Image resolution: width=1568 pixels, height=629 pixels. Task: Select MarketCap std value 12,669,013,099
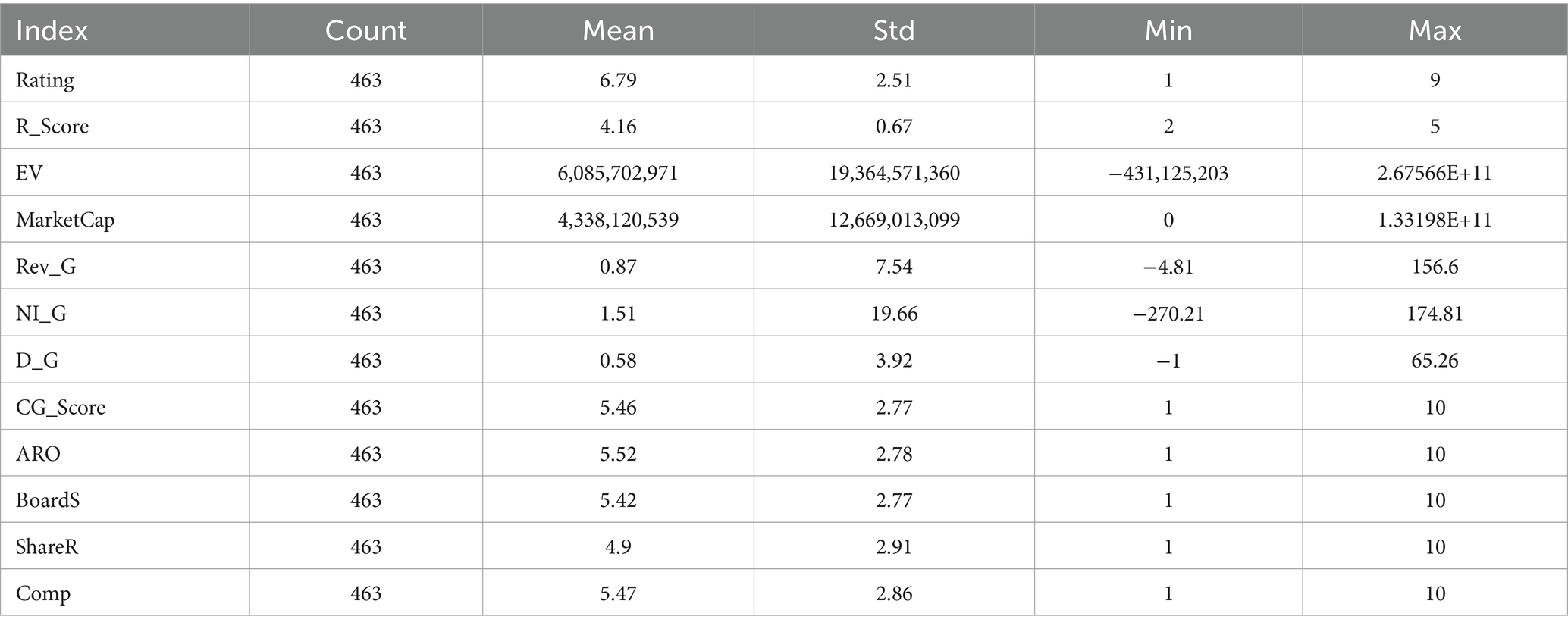click(894, 221)
